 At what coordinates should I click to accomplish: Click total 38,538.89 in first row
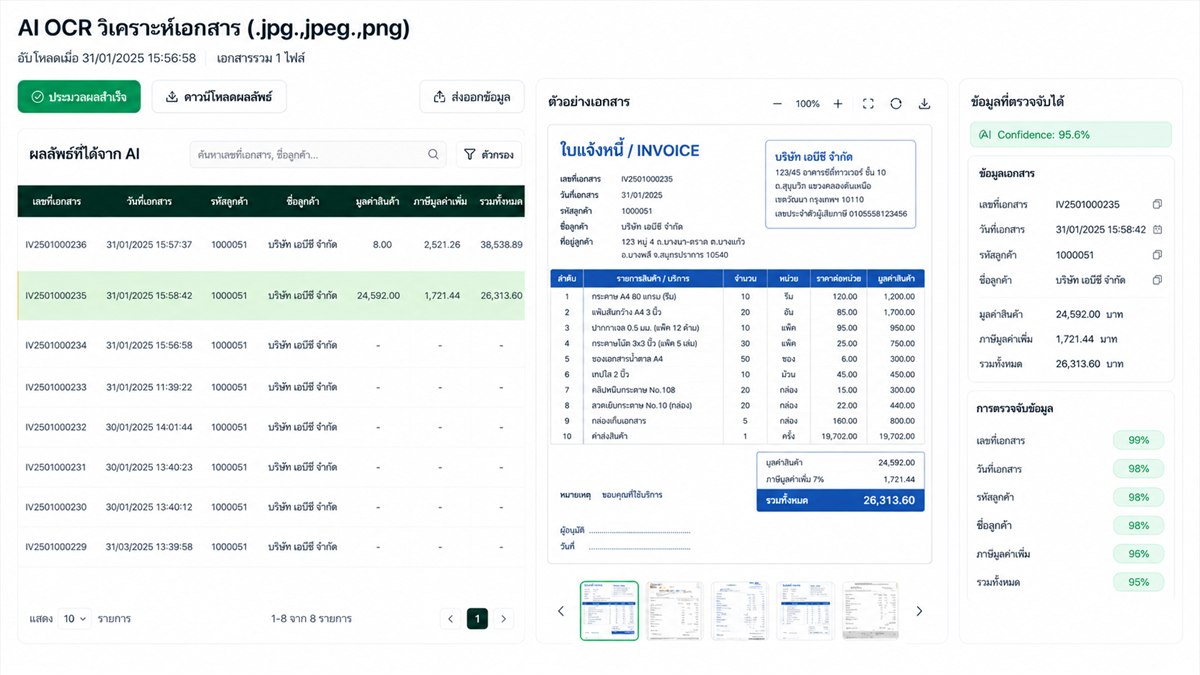501,244
